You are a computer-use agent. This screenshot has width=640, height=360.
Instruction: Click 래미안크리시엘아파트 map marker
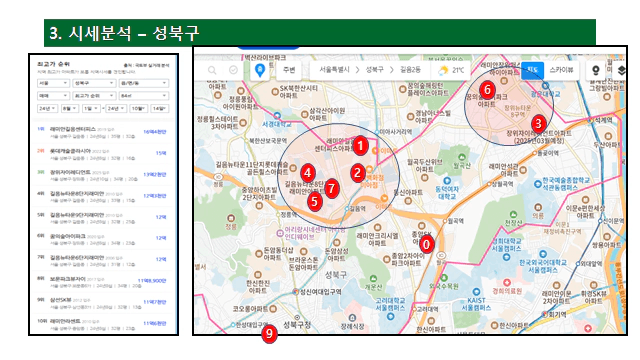378,227
